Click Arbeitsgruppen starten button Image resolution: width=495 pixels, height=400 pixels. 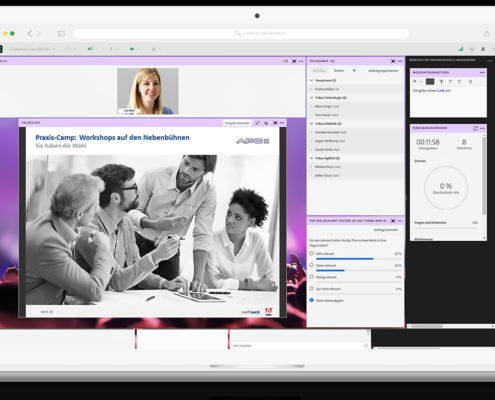coord(383,71)
